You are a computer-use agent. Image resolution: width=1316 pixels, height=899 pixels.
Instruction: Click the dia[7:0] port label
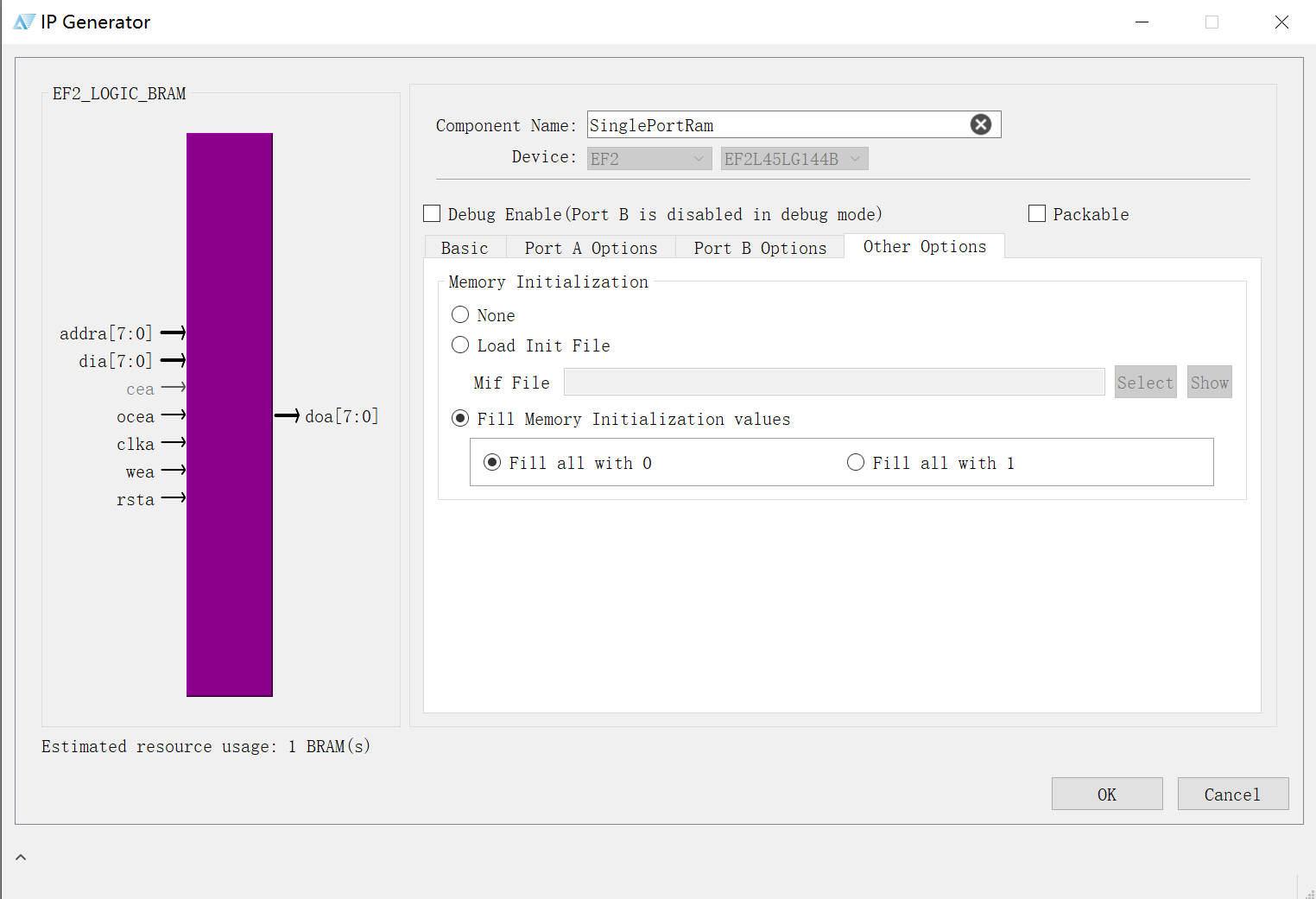[x=115, y=361]
